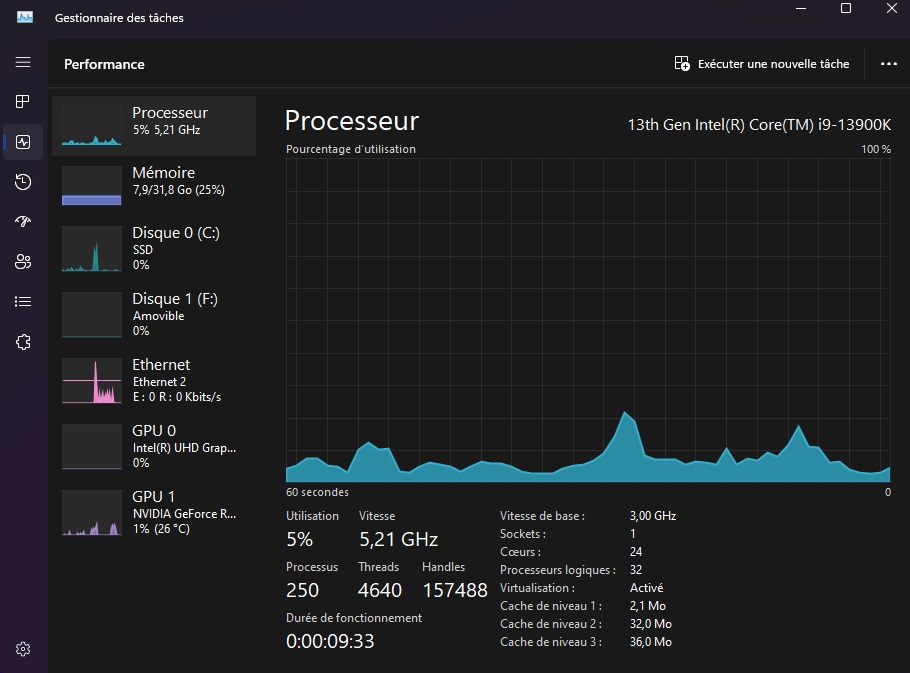The height and width of the screenshot is (673, 910).
Task: Select Disque 1 (F:) entry
Action: point(154,314)
